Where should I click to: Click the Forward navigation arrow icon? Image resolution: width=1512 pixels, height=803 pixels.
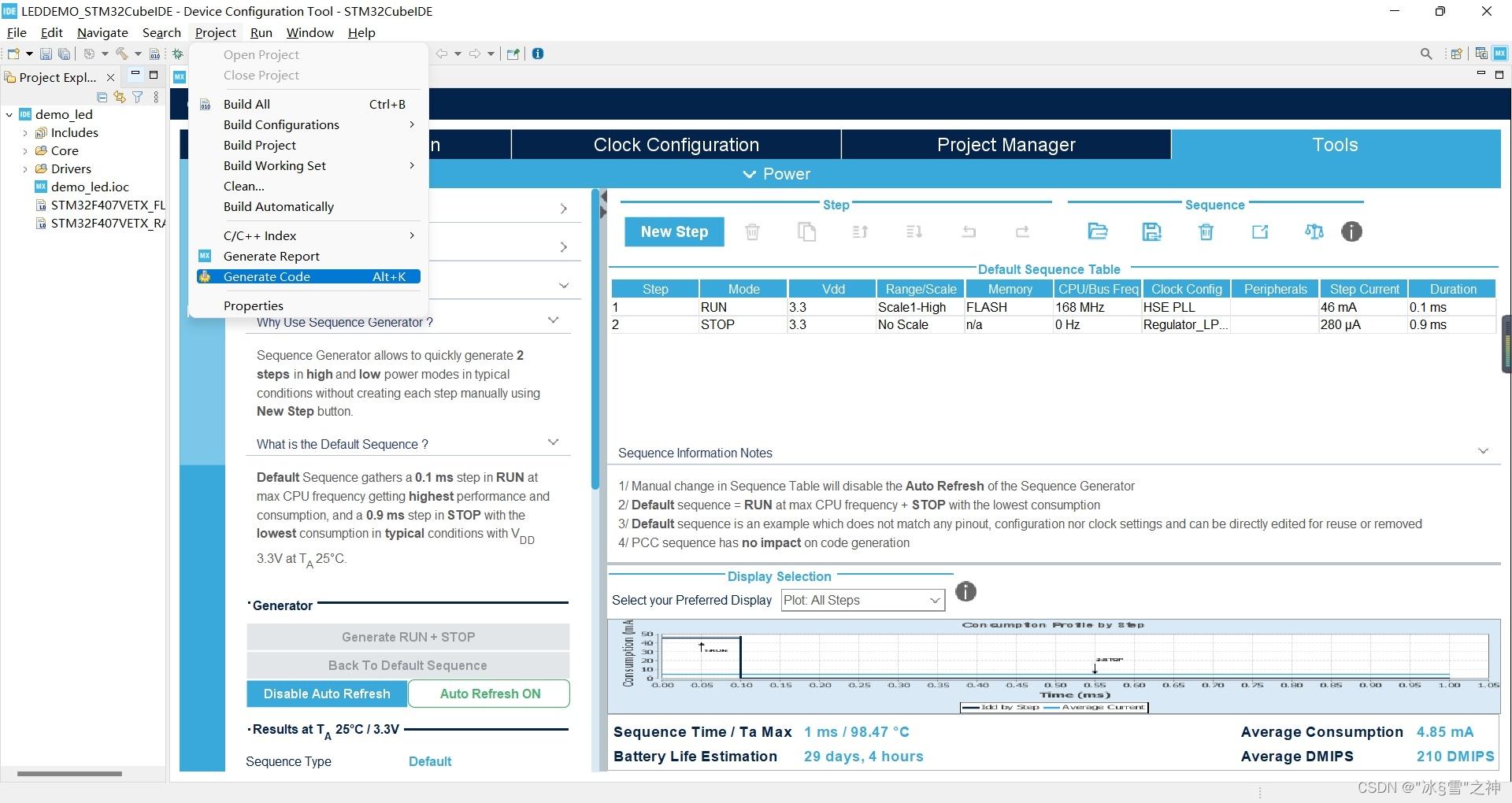coord(475,54)
